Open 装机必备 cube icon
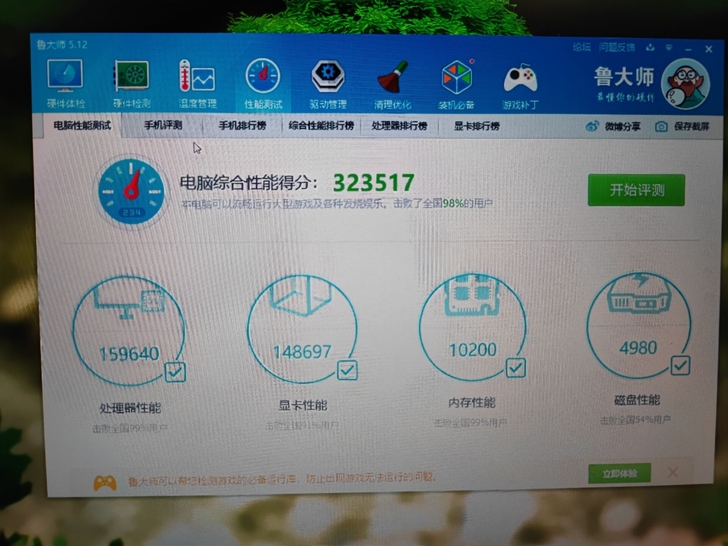The height and width of the screenshot is (546, 728). tap(457, 77)
